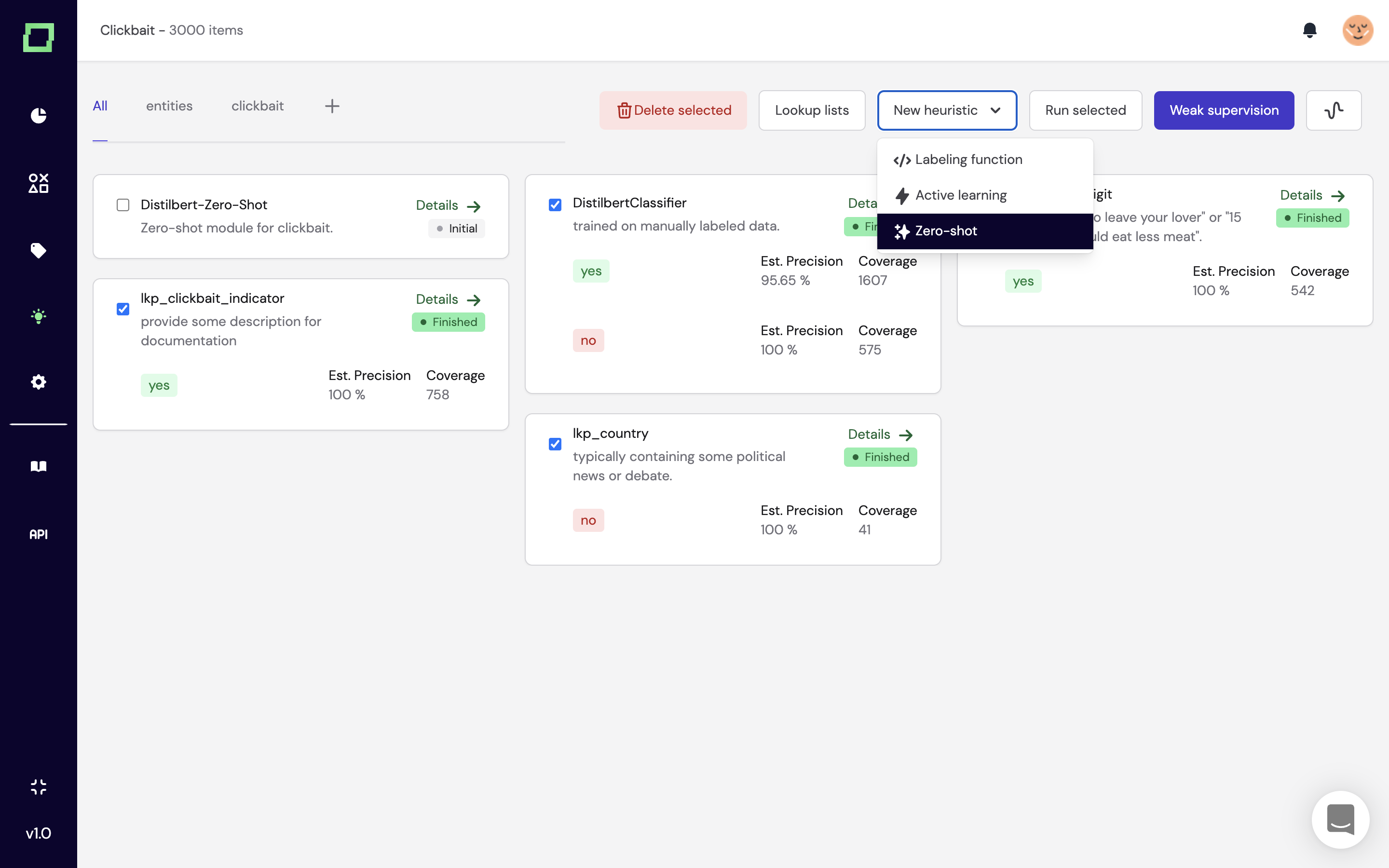1389x868 pixels.
Task: Open the data browser shapes sidebar icon
Action: pyautogui.click(x=39, y=183)
